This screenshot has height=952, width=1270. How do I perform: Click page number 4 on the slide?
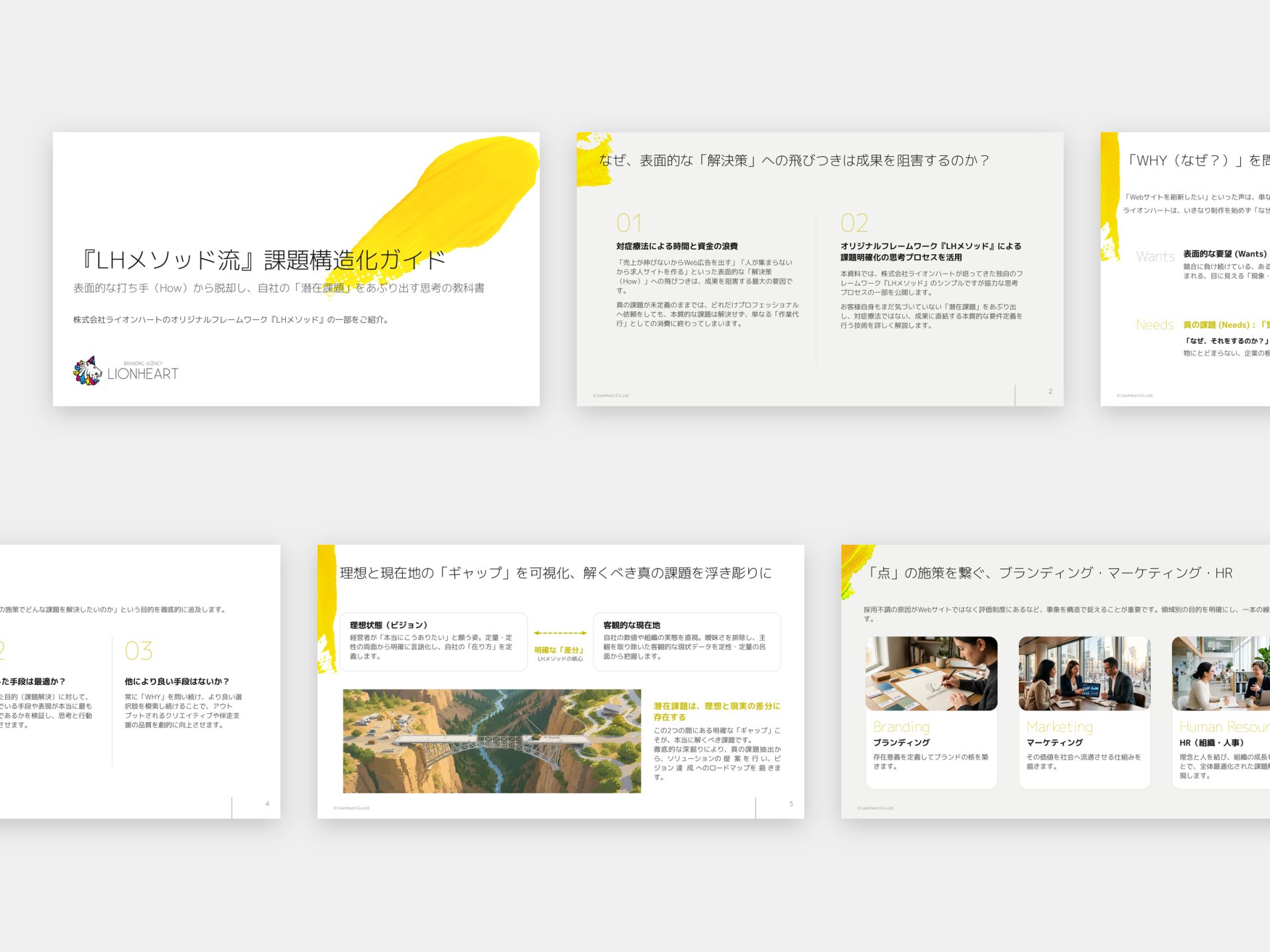click(267, 804)
